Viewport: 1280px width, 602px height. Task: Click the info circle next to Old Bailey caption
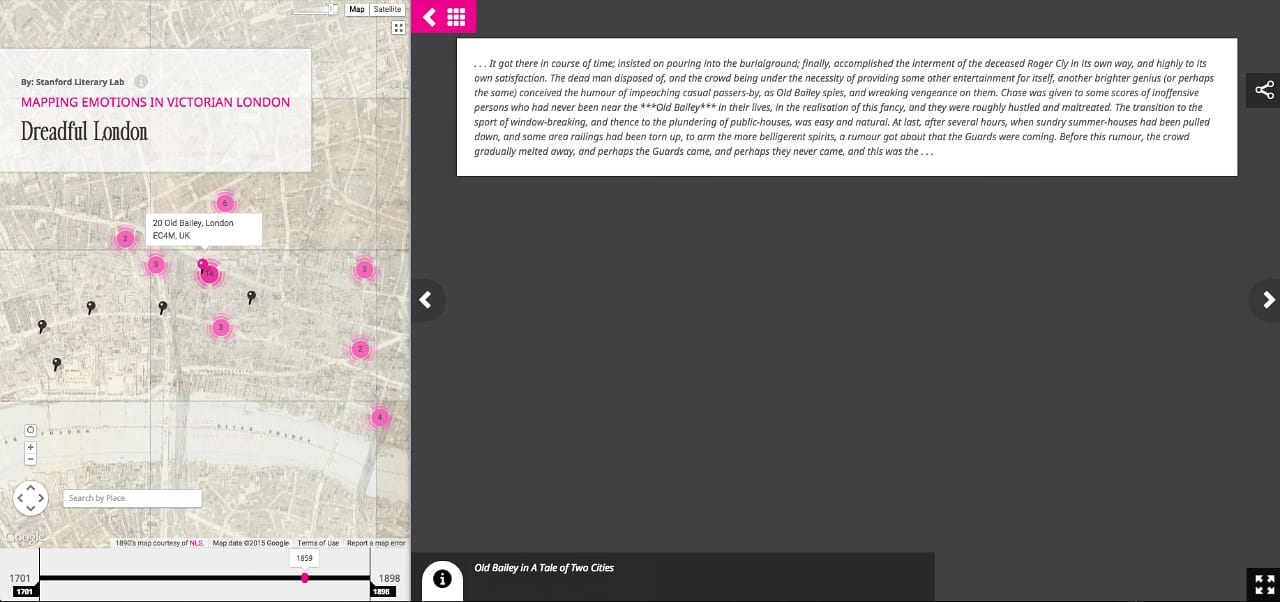(442, 577)
